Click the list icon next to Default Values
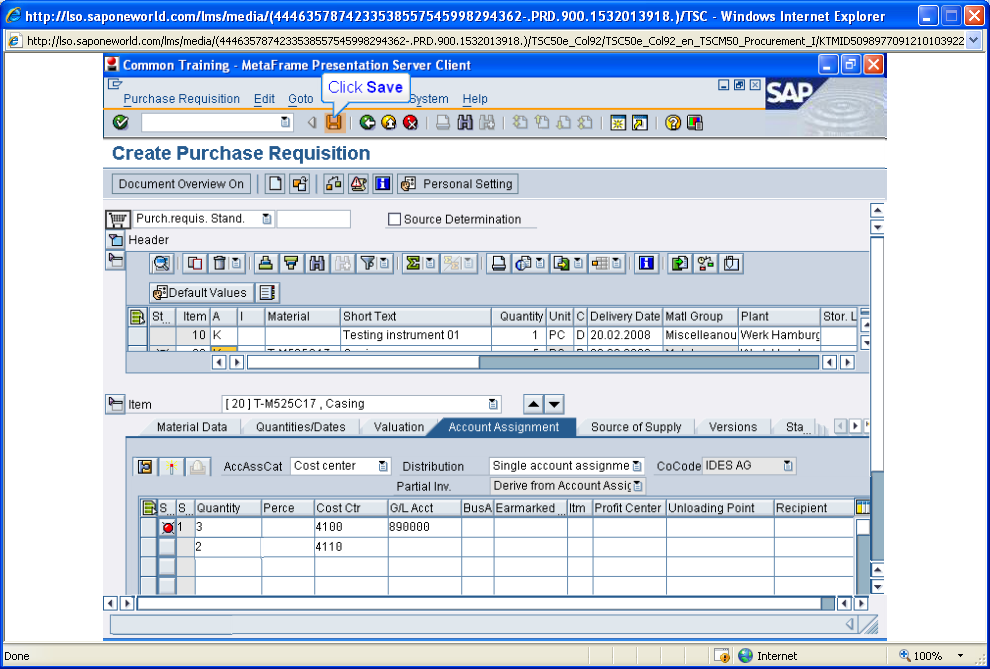 click(x=268, y=292)
